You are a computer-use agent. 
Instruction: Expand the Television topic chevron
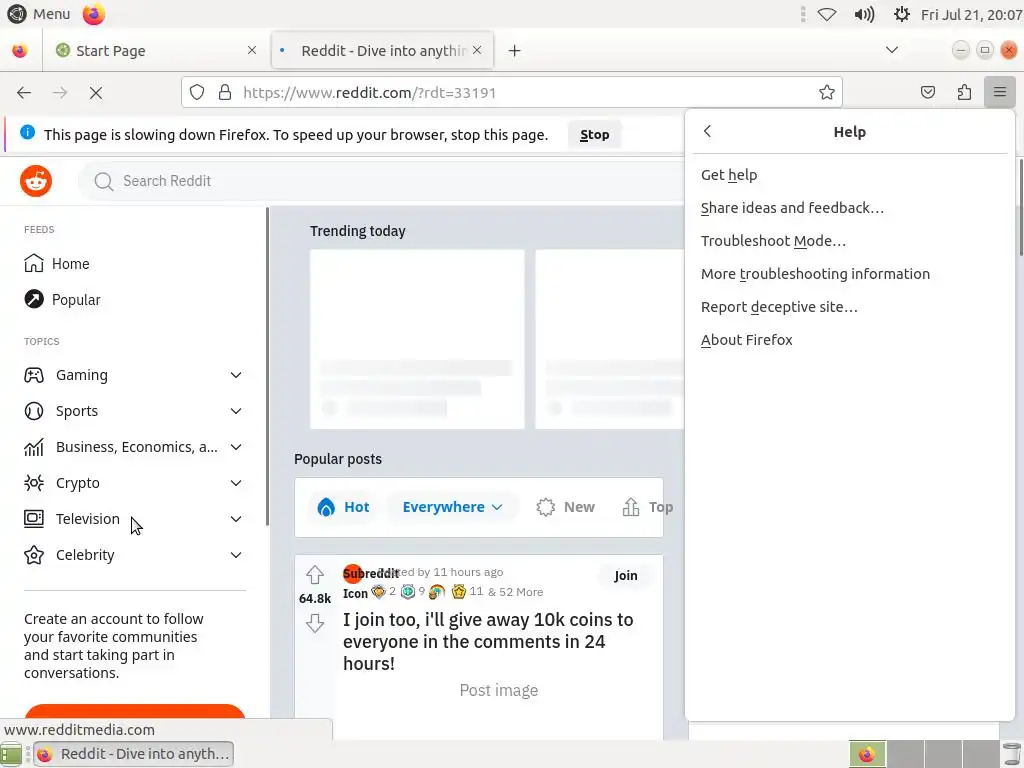236,519
